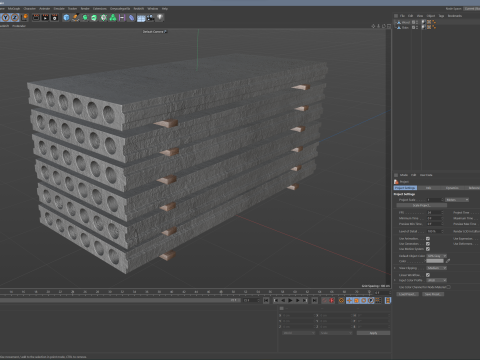The width and height of the screenshot is (480, 360).
Task: Click the Project icon in Attributes
Action: (x=396, y=182)
